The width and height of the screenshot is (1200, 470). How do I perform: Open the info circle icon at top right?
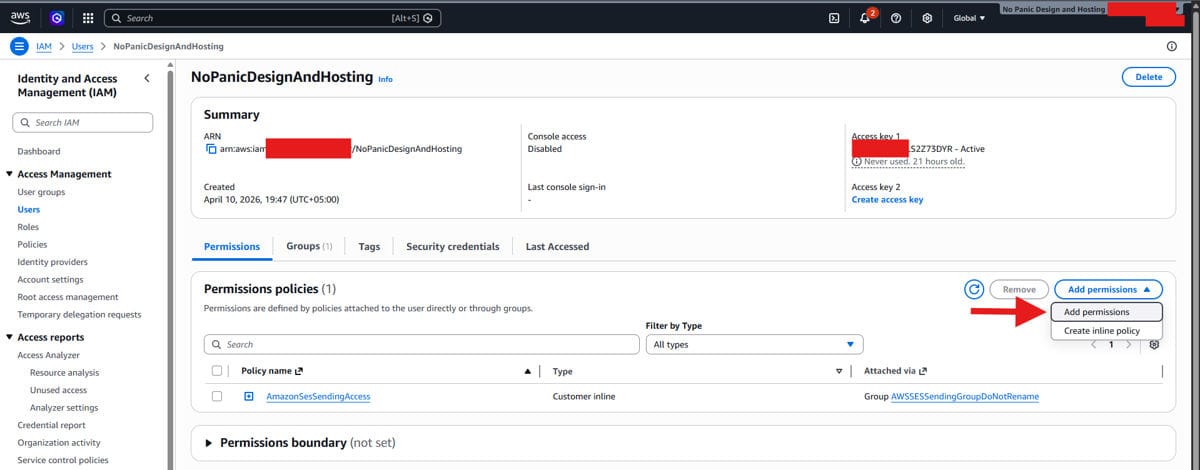(x=1171, y=46)
